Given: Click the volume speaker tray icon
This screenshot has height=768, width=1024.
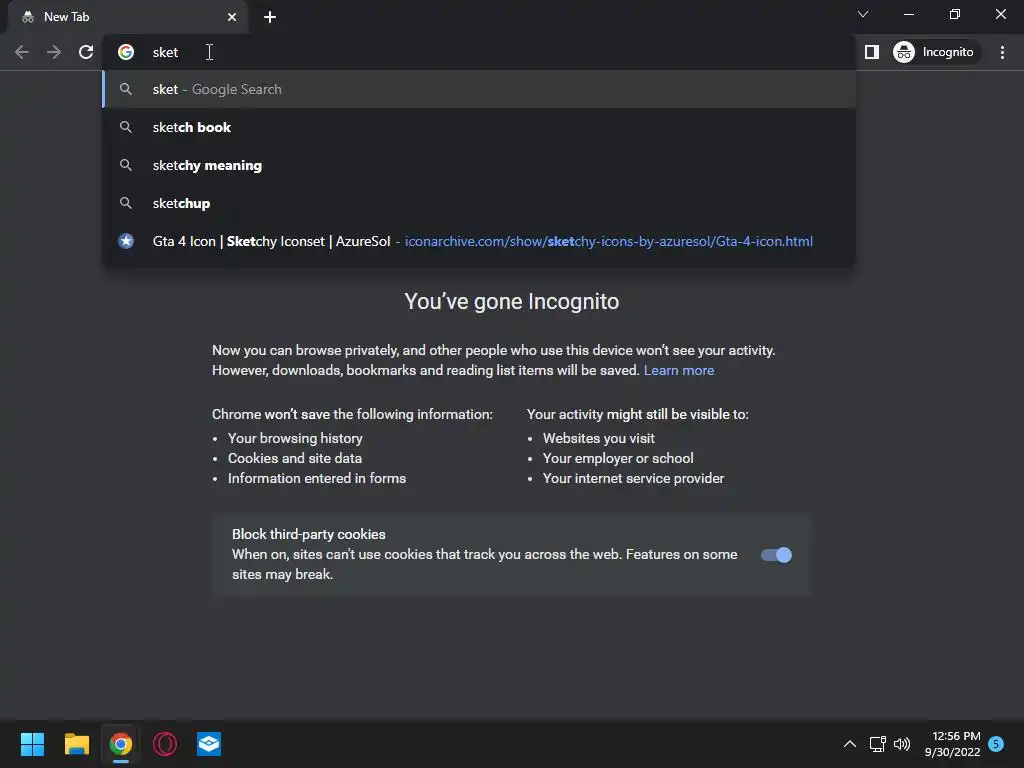Looking at the screenshot, I should click(x=902, y=744).
